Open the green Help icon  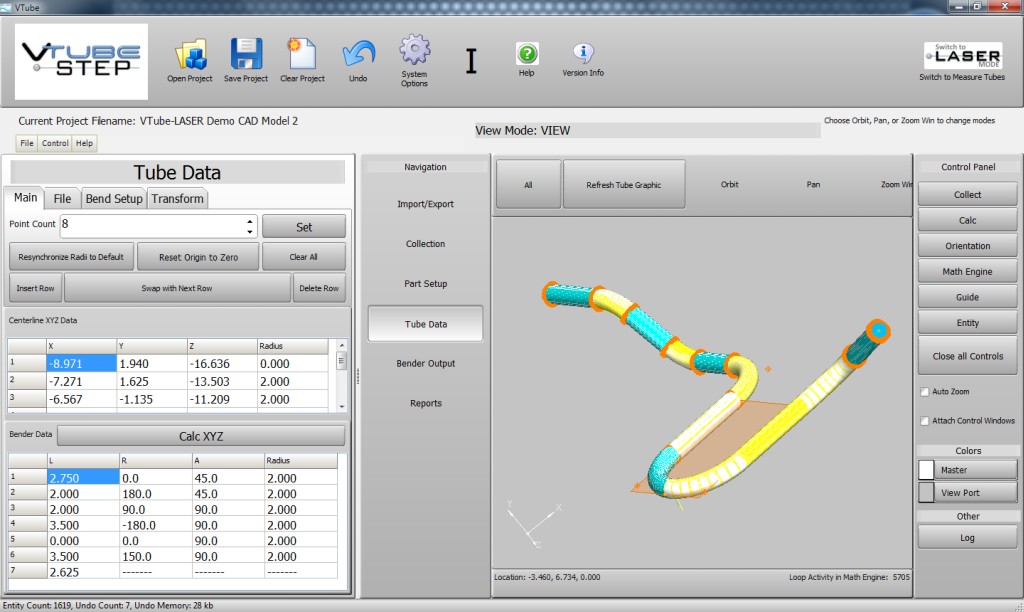pyautogui.click(x=527, y=54)
